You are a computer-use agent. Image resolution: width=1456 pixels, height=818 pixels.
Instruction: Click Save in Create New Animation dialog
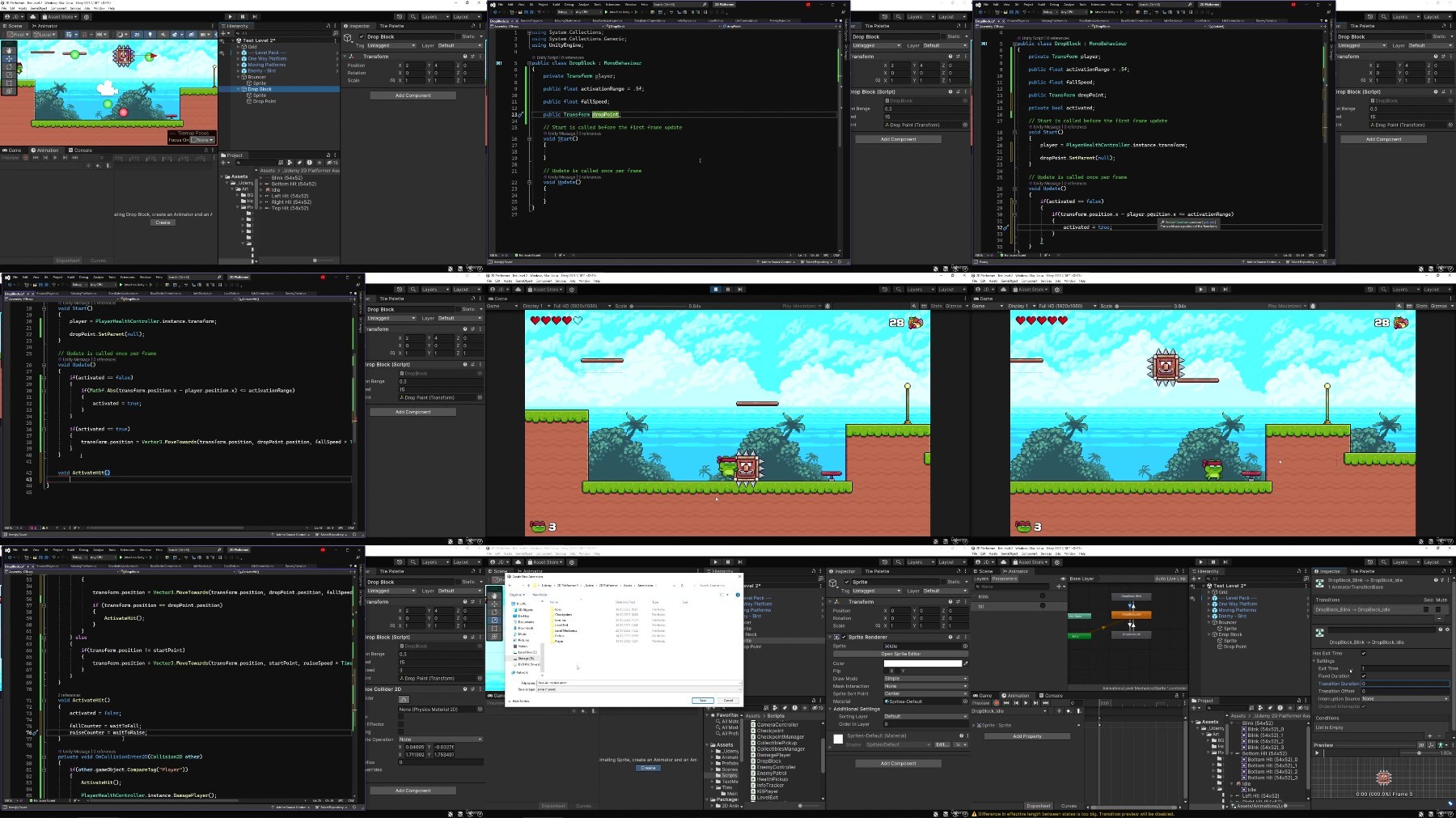click(703, 701)
